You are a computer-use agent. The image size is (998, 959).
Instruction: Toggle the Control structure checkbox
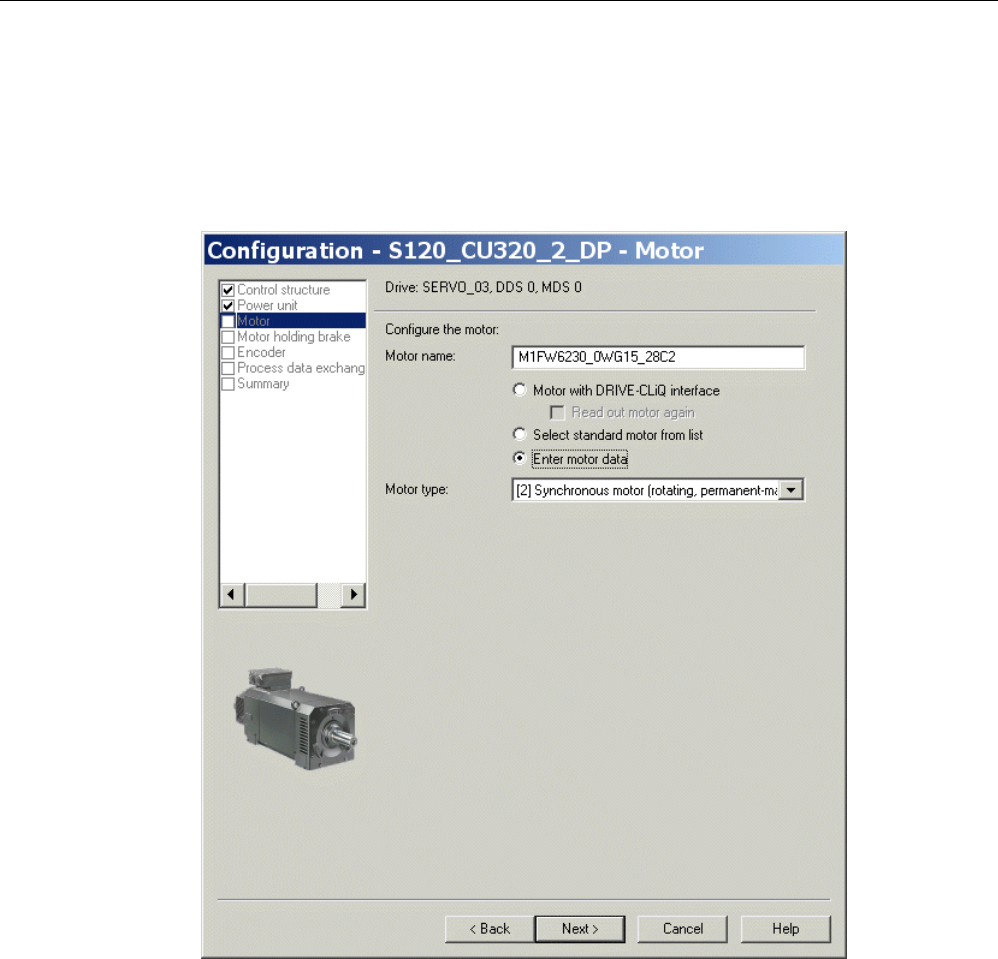click(x=228, y=290)
